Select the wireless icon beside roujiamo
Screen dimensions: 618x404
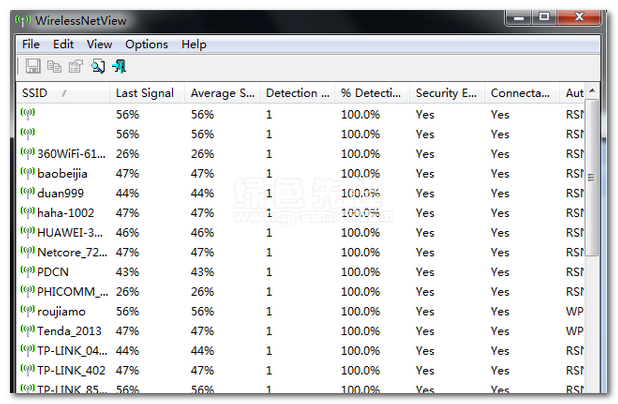pyautogui.click(x=28, y=311)
